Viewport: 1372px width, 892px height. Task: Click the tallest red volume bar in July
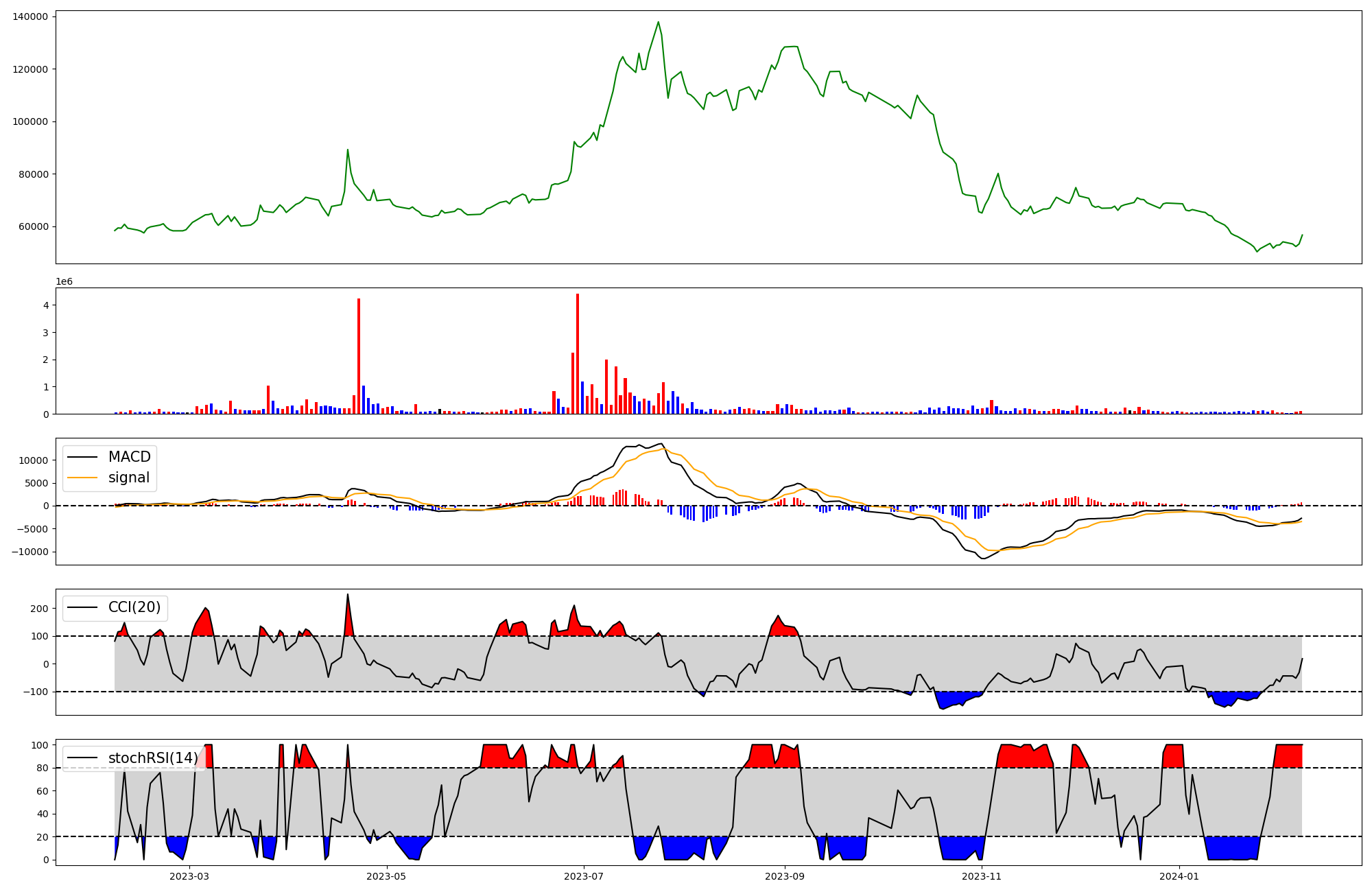coord(578,353)
